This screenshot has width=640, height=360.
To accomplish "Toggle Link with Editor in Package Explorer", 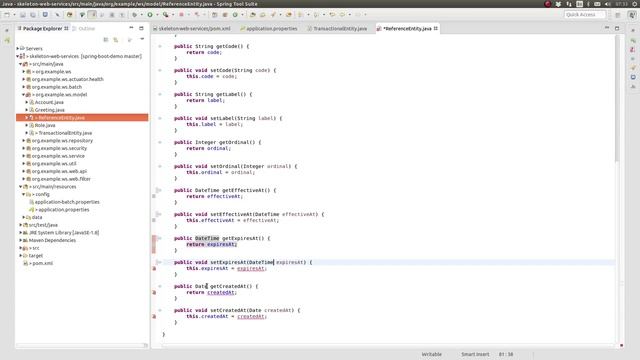I will (x=116, y=40).
